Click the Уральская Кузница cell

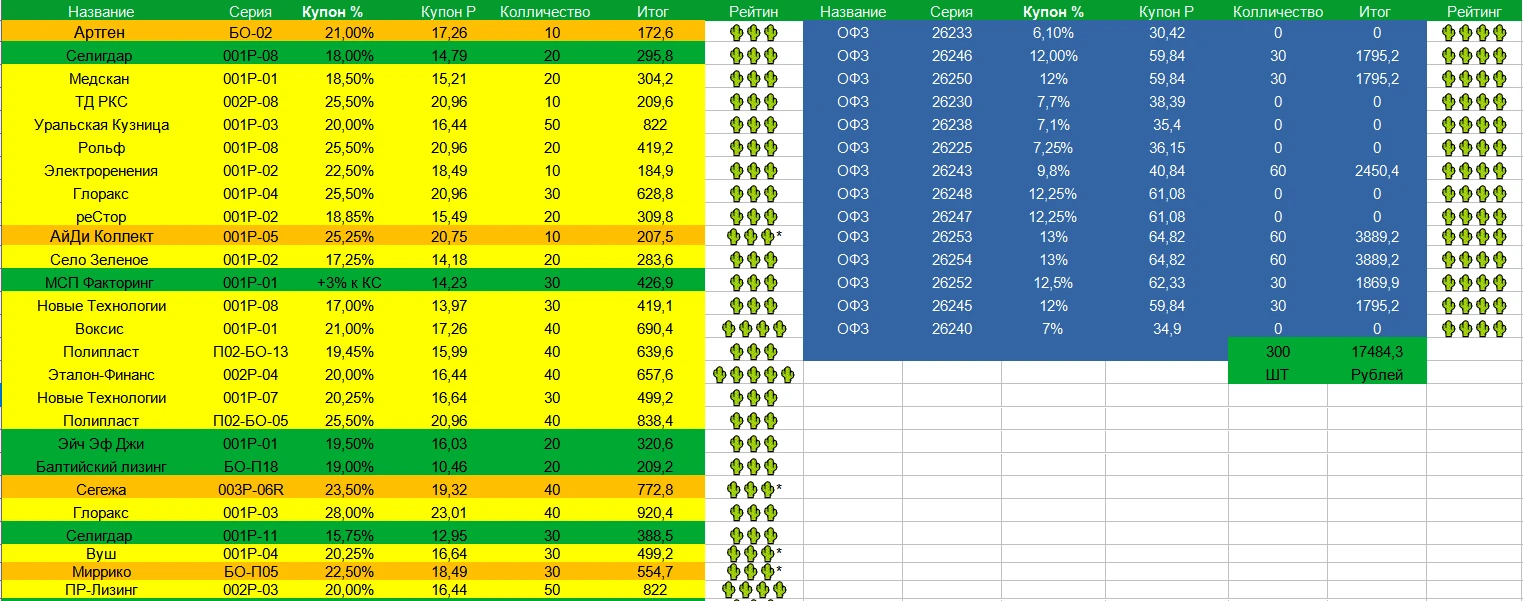coord(100,125)
